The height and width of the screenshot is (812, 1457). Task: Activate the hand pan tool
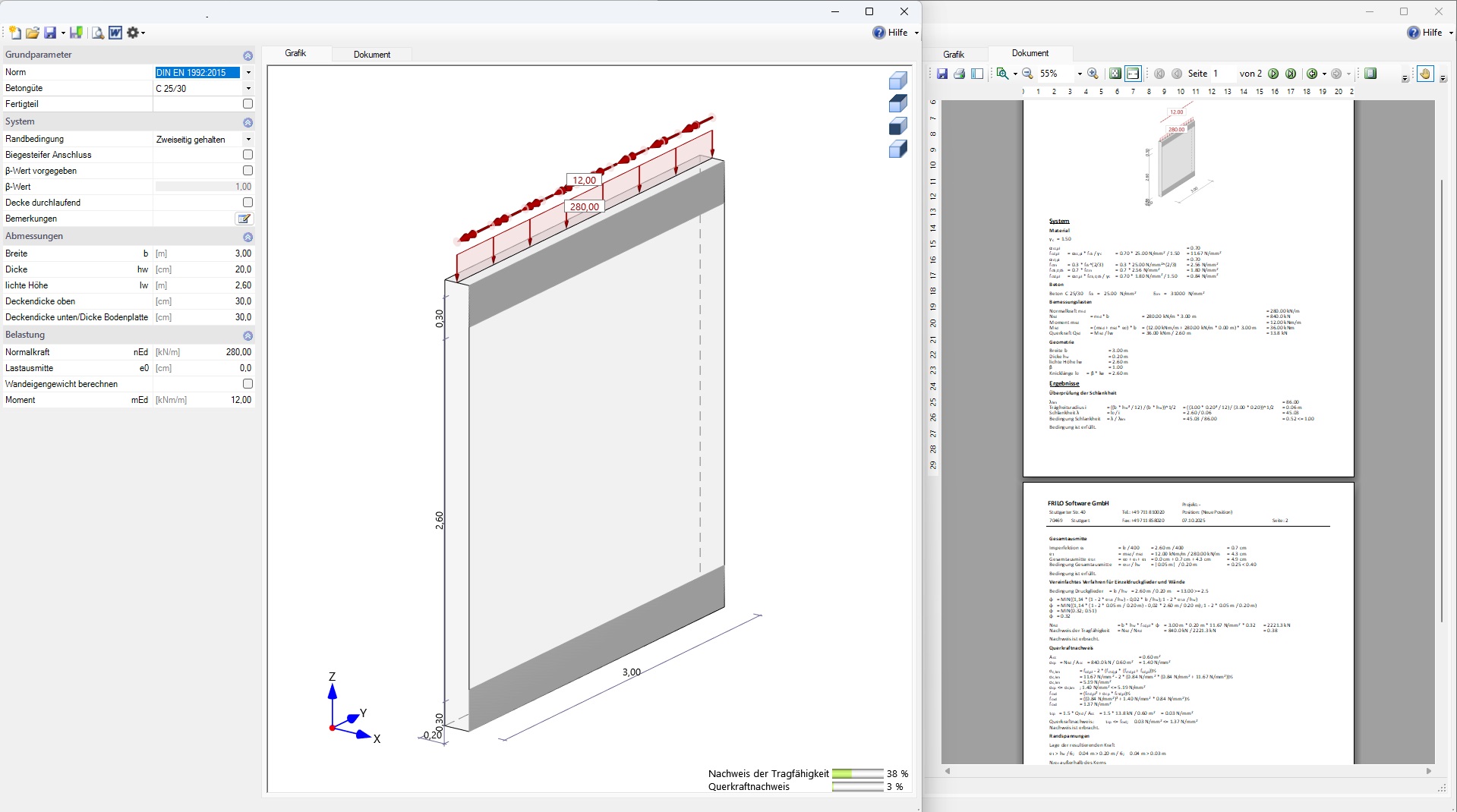1424,74
